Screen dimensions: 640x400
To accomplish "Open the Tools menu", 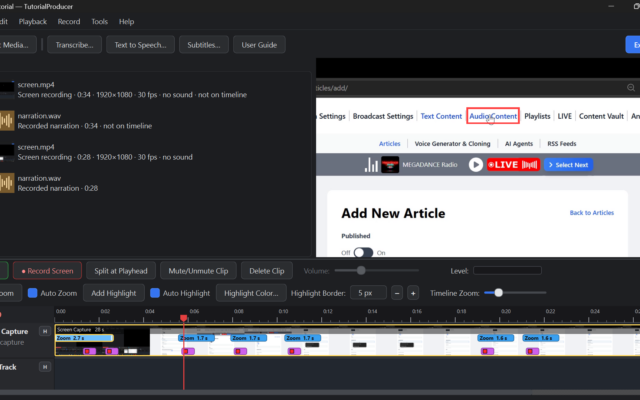I will coord(100,22).
